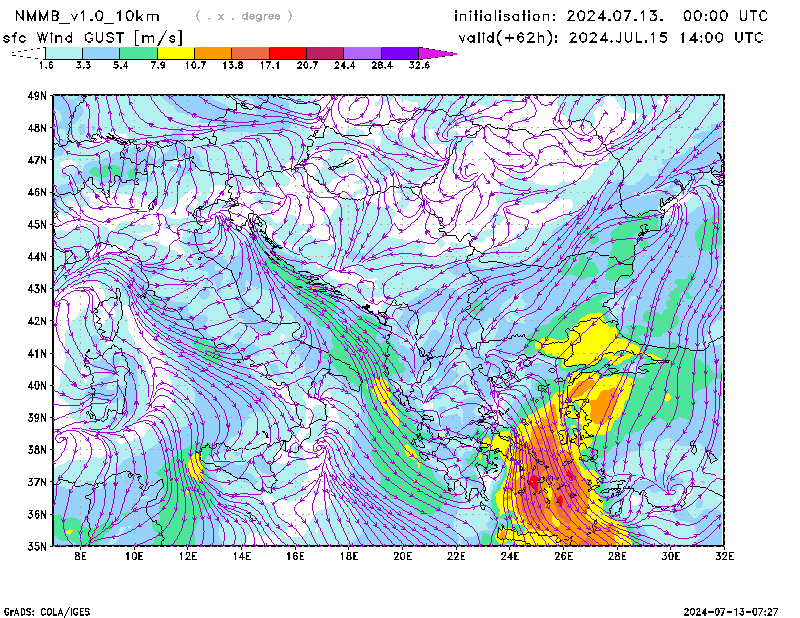Image resolution: width=800 pixels, height=618 pixels.
Task: Select the violet legend swatch for 28.4–32.6
Action: pyautogui.click(x=400, y=53)
